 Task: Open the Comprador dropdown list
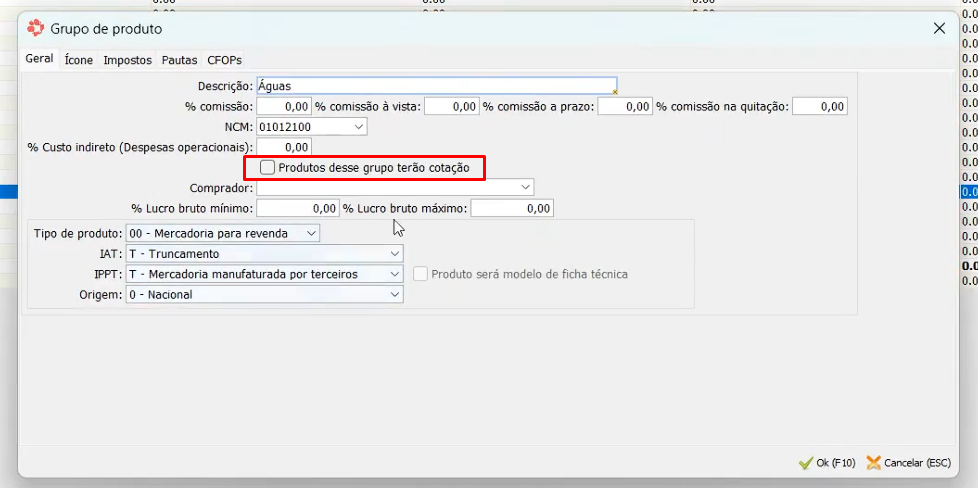pos(525,187)
